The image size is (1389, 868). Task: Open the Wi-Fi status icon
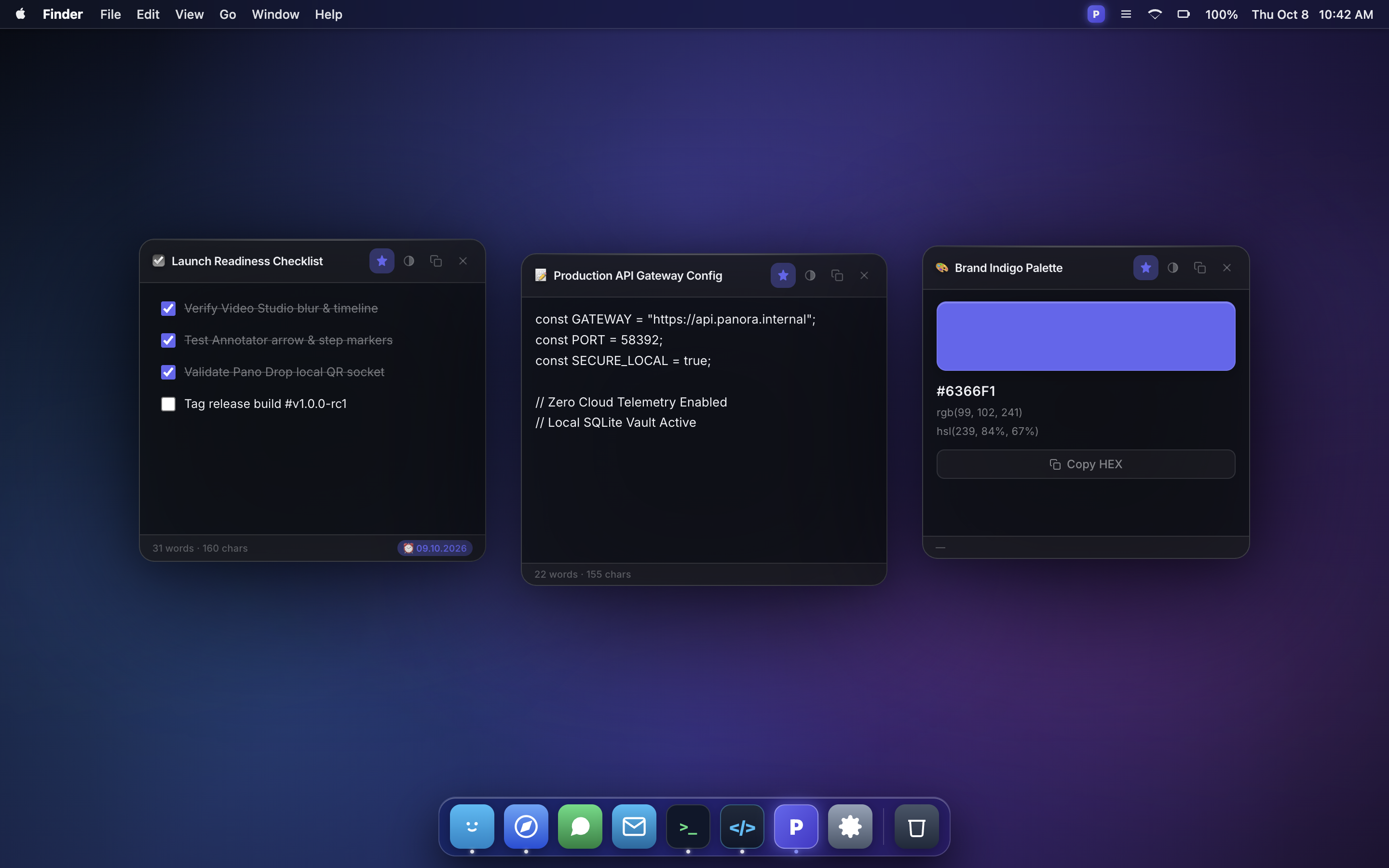pyautogui.click(x=1155, y=14)
